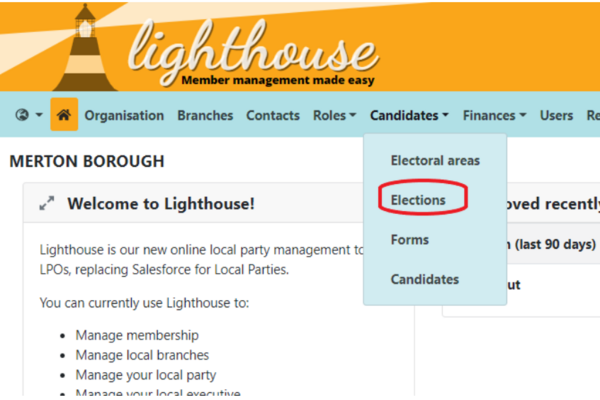Click the MERTON BOROUGH title

[87, 161]
